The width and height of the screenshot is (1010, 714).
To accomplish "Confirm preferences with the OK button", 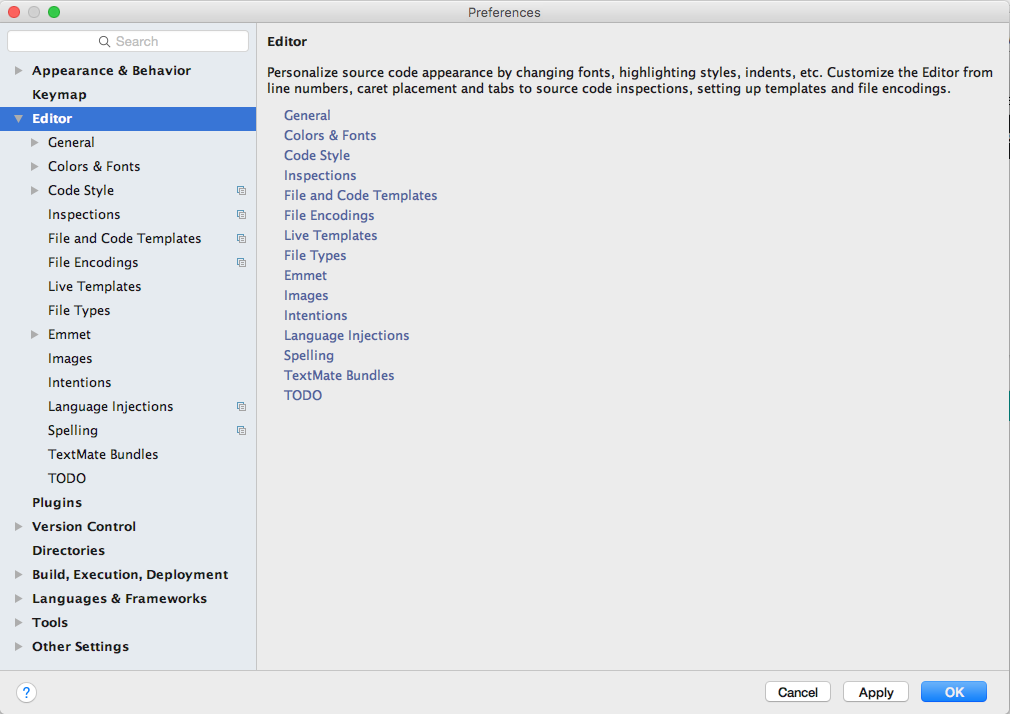I will (952, 691).
